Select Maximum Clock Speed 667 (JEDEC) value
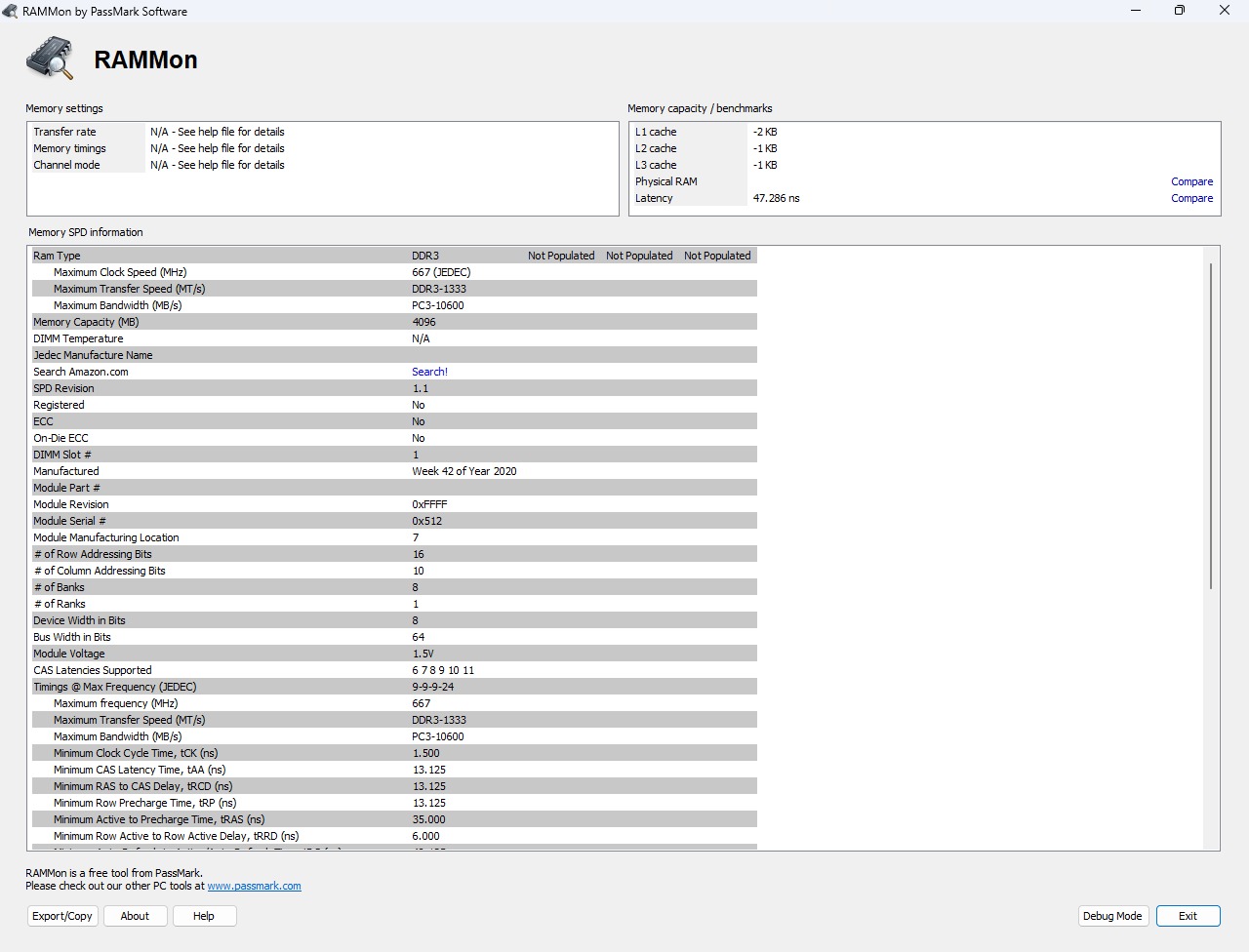1249x952 pixels. click(x=441, y=272)
